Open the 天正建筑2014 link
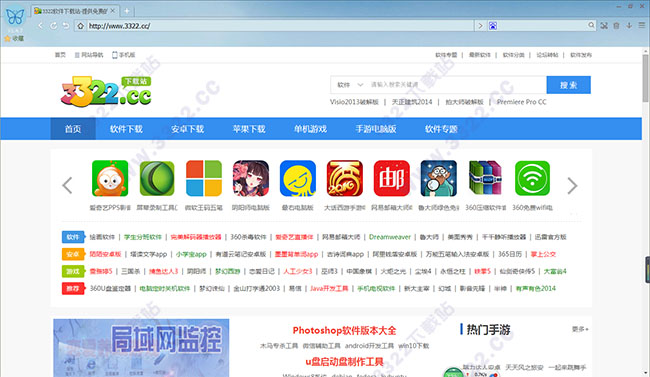This screenshot has height=377, width=650. (x=412, y=102)
